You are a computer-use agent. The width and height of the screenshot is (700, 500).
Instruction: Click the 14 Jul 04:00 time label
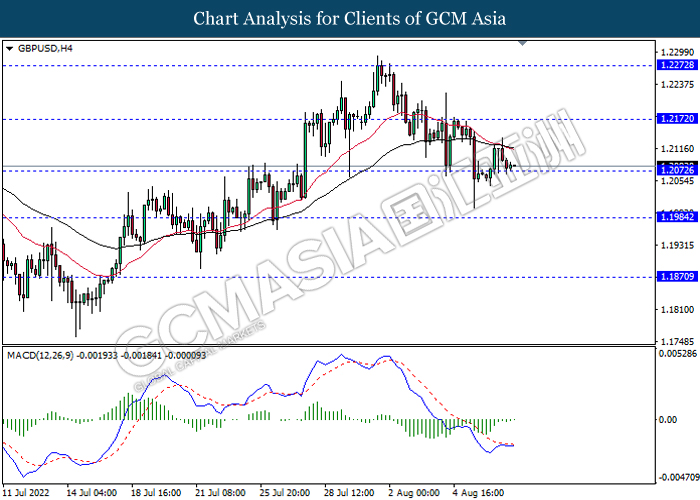coord(92,493)
